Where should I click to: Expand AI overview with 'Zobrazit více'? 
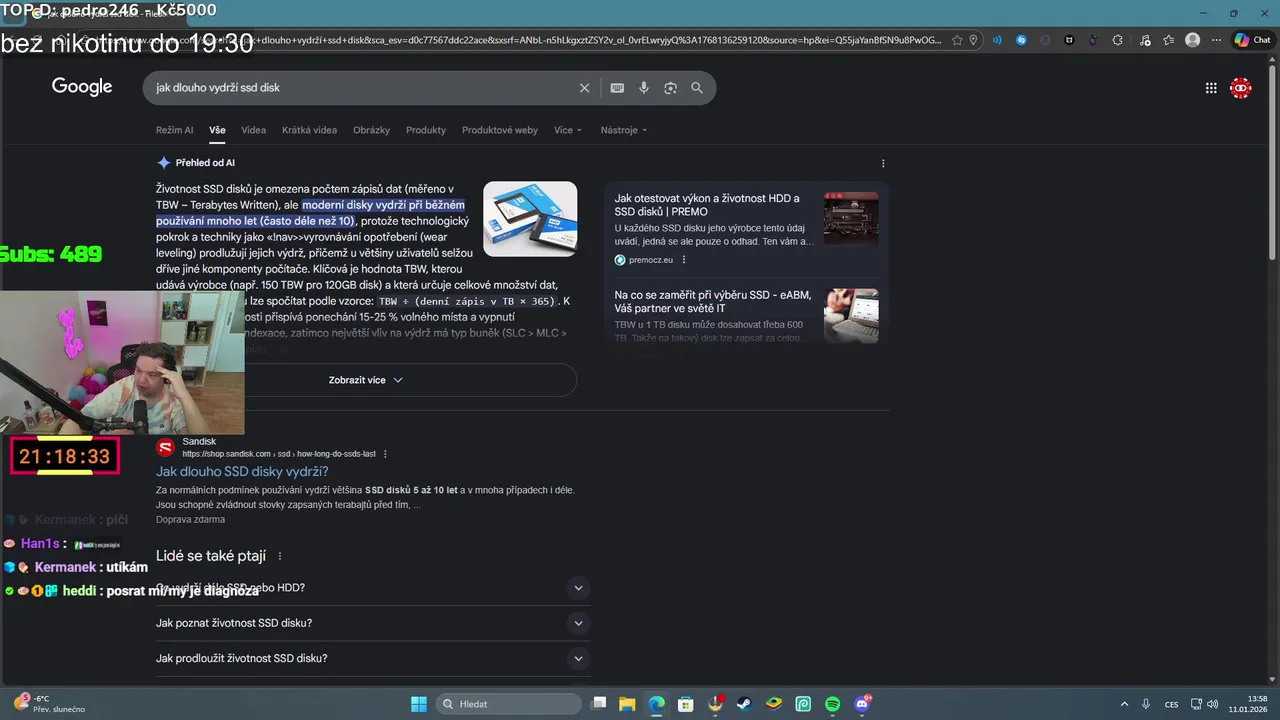click(x=366, y=380)
